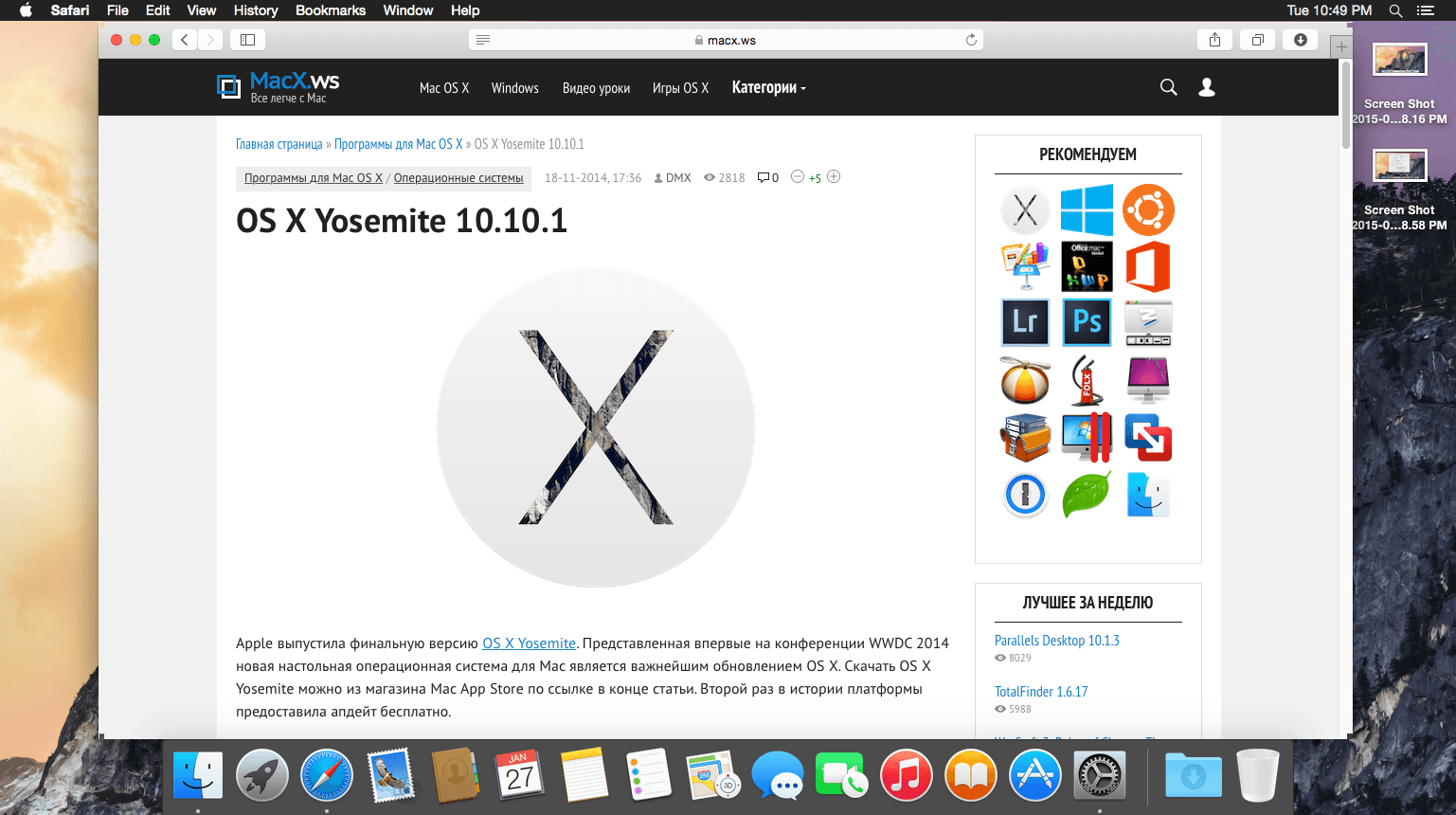Show Reader view from the address bar icon
This screenshot has width=1456, height=815.
483,40
